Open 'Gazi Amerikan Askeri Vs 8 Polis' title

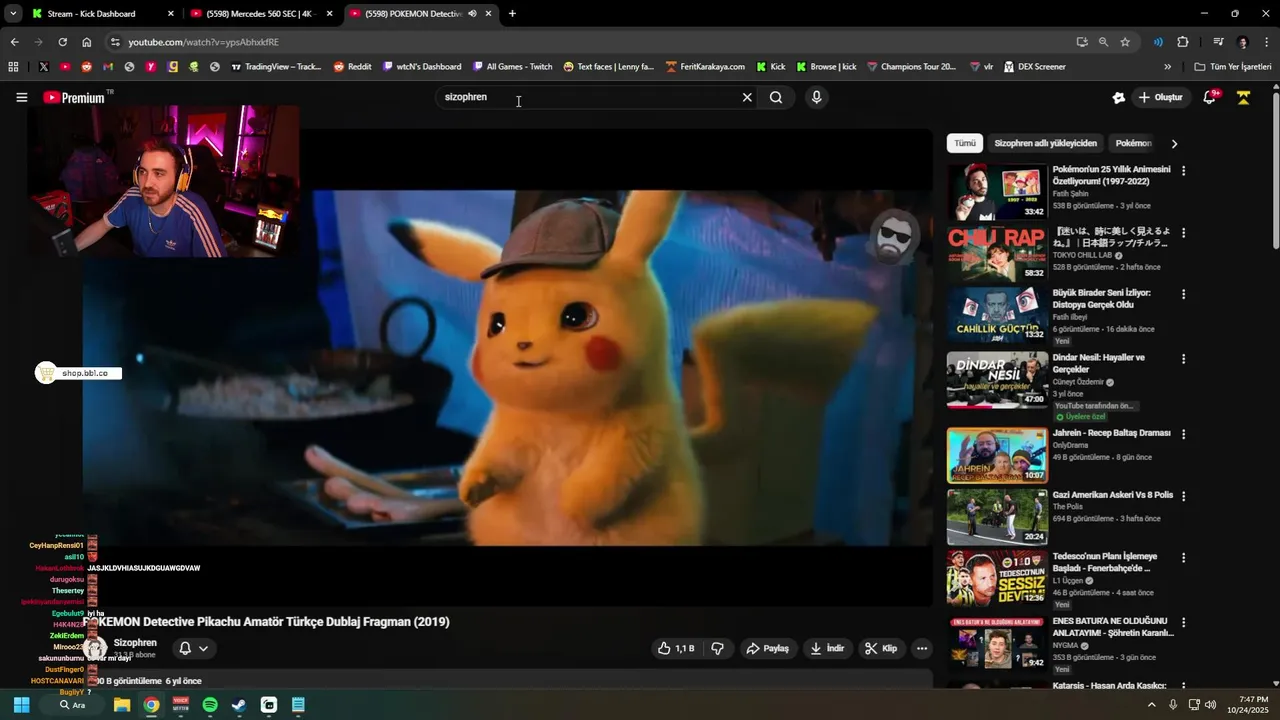pyautogui.click(x=1113, y=495)
